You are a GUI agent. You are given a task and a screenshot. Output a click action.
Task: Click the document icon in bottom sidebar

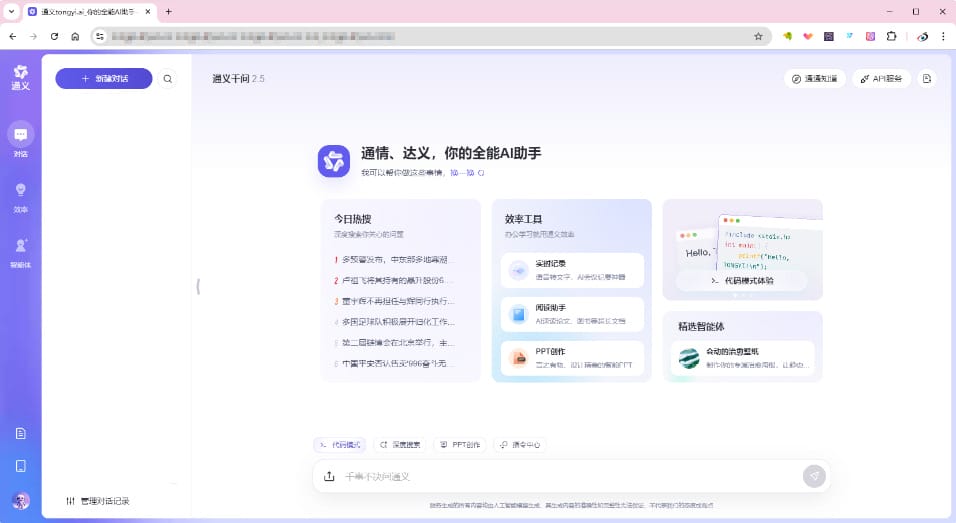(21, 433)
